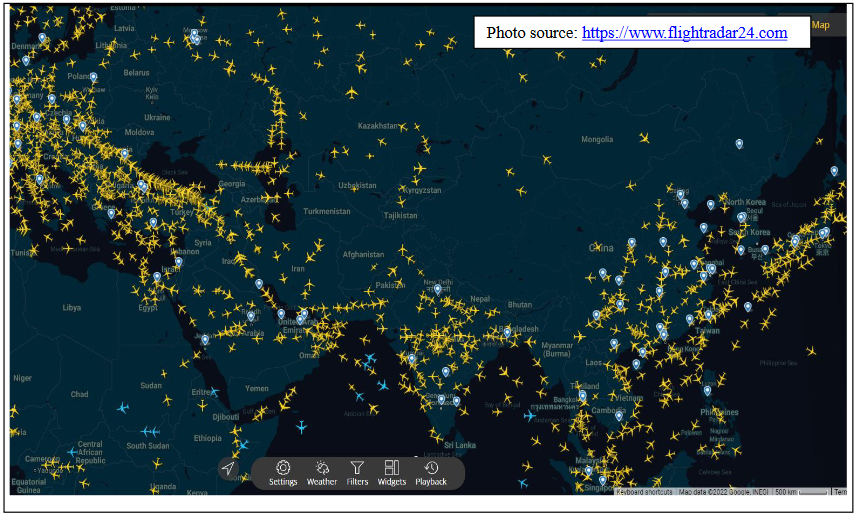The width and height of the screenshot is (860, 528).
Task: Click the Map data ©2022 Google attribution
Action: [x=724, y=492]
